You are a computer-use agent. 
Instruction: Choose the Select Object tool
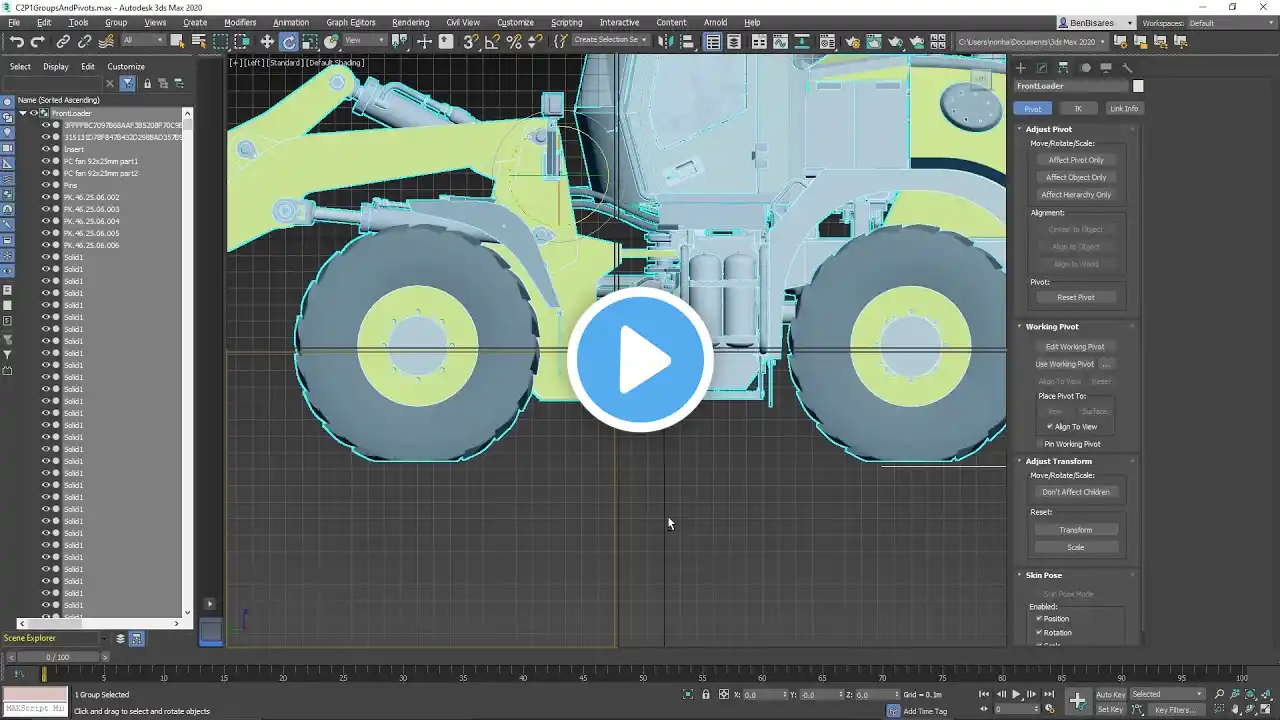click(x=177, y=41)
